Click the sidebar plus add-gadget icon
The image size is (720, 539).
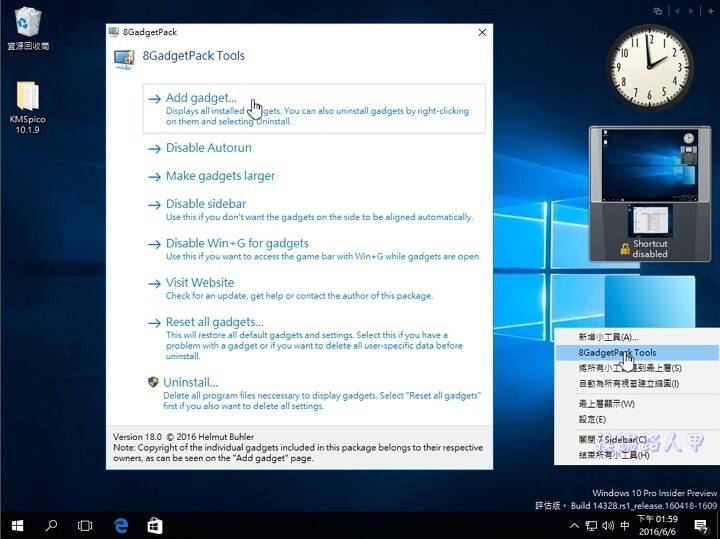click(x=710, y=11)
